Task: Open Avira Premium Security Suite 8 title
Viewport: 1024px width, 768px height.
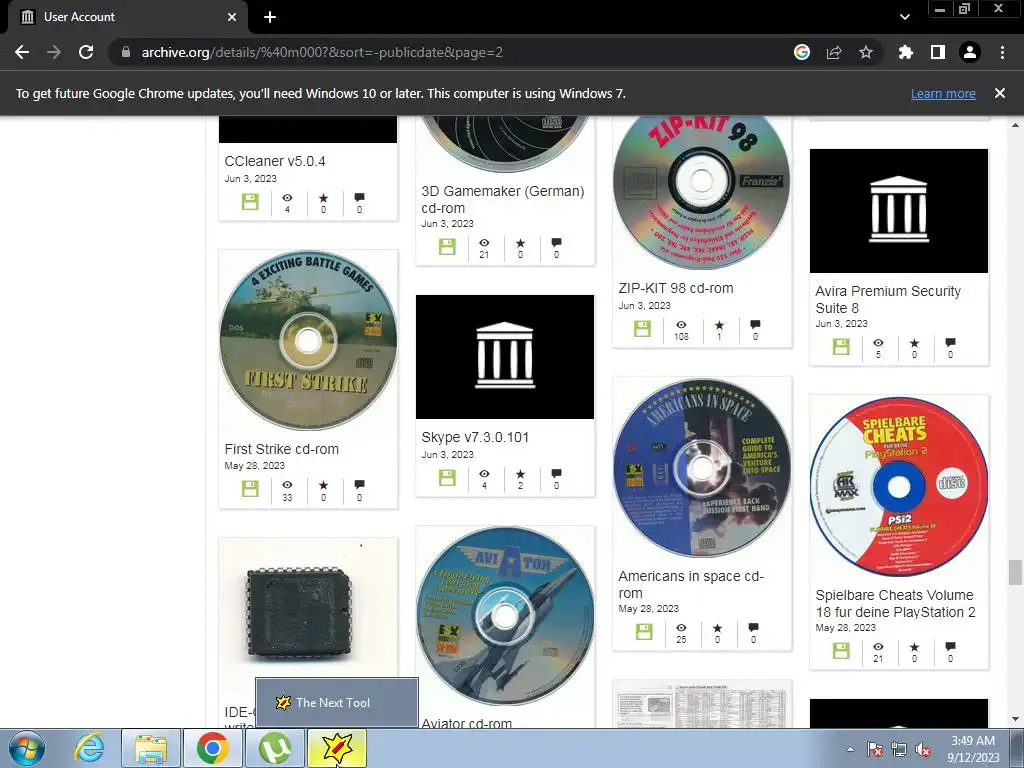Action: 888,299
